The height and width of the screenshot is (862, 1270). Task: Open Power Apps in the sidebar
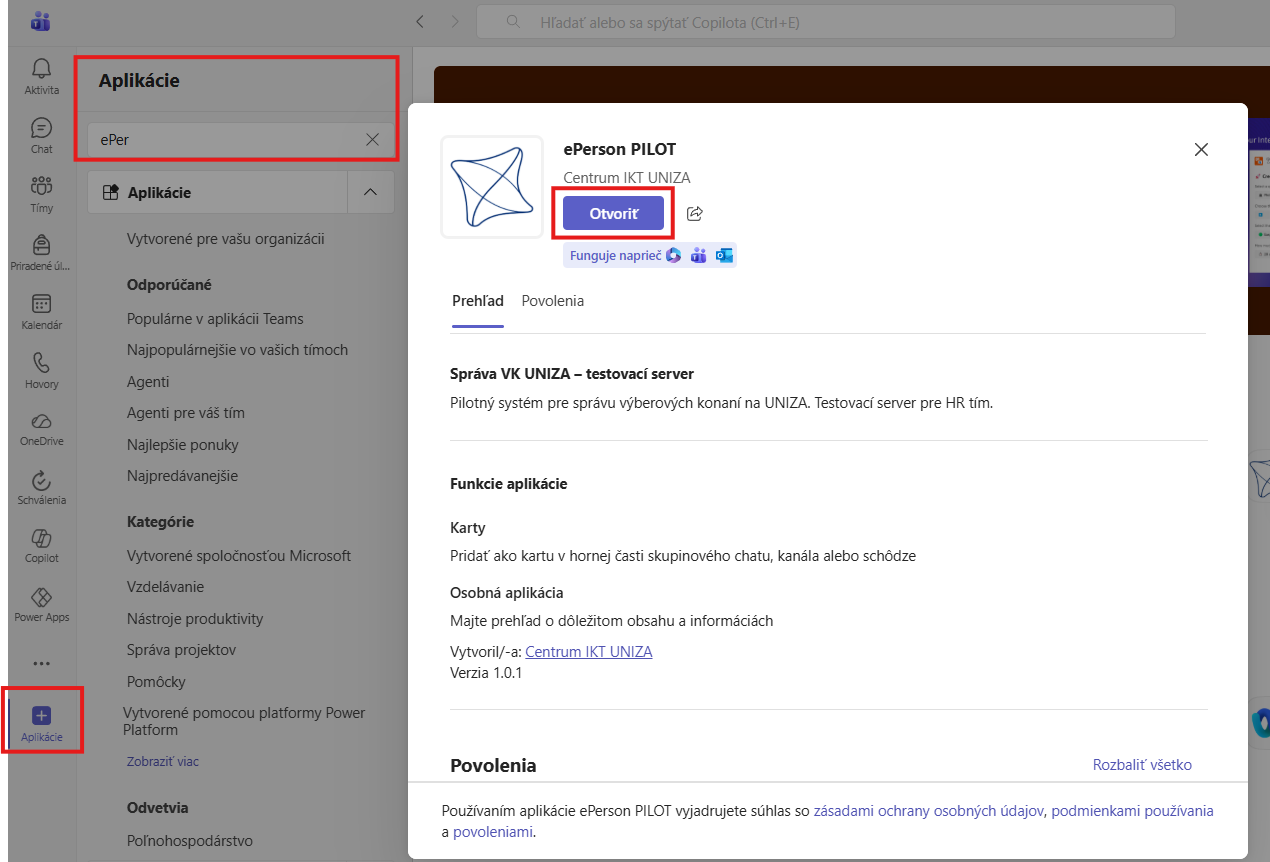41,603
